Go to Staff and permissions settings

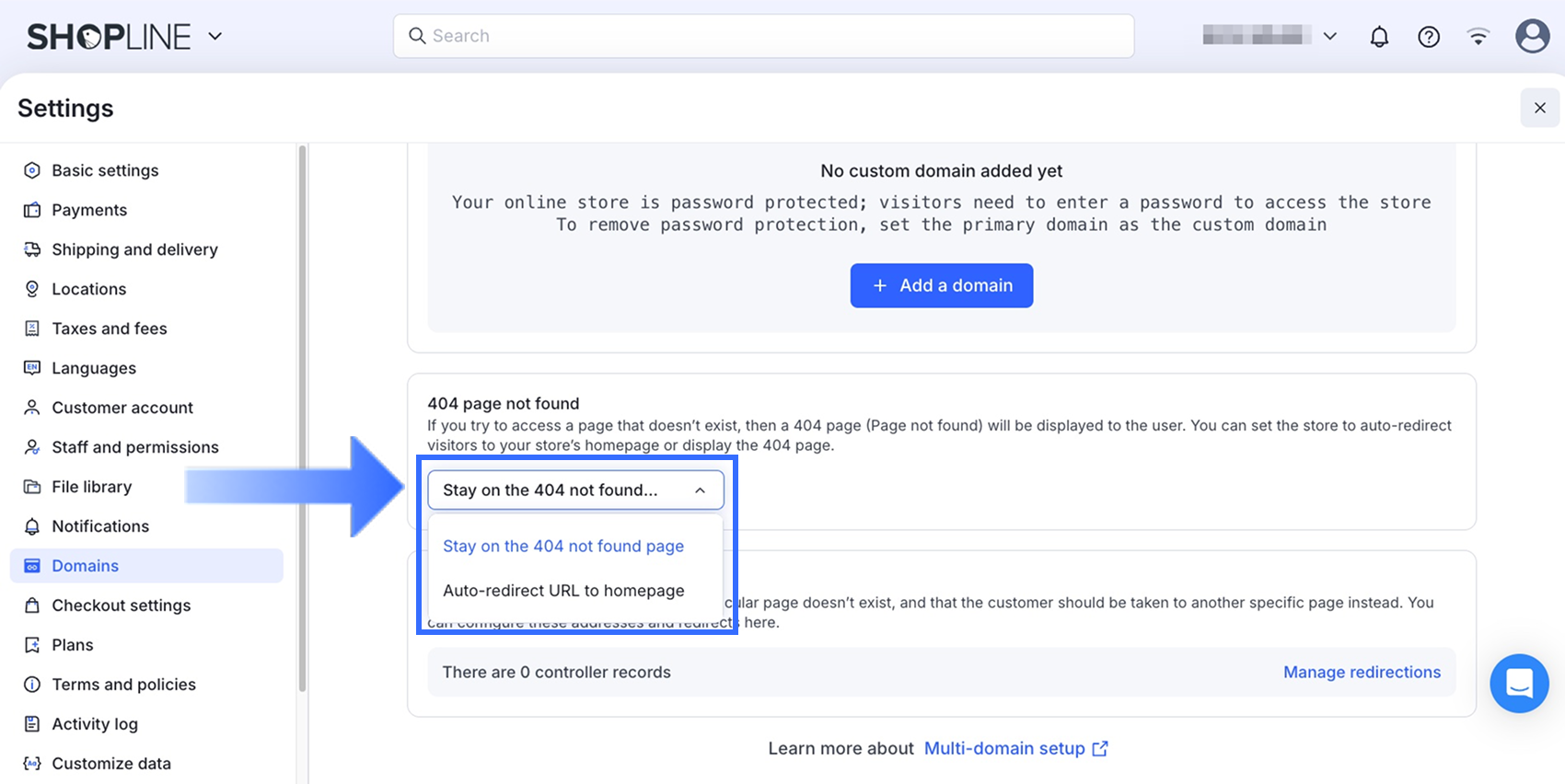coord(135,447)
